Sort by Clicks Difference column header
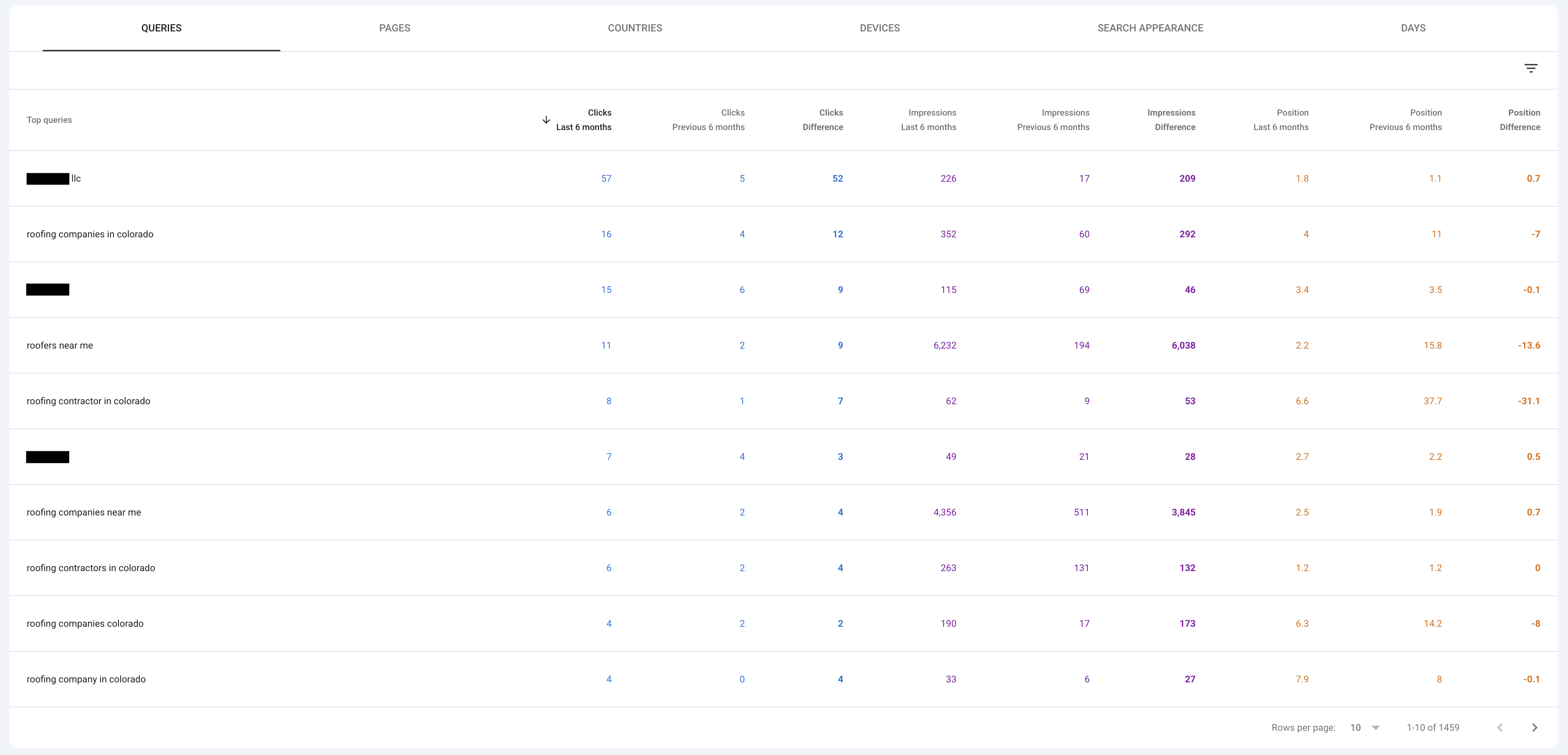The width and height of the screenshot is (1568, 755). [x=822, y=120]
